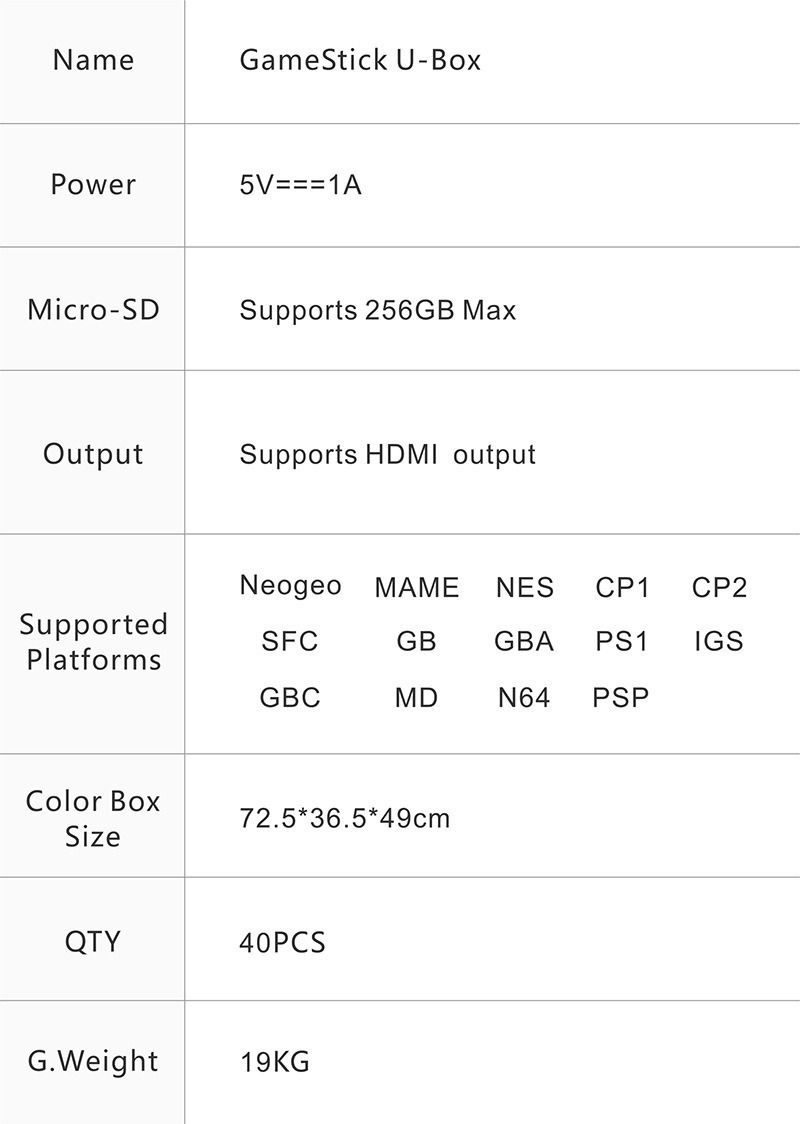The image size is (800, 1124).
Task: Click the 'IGS' platform entry
Action: (x=719, y=642)
